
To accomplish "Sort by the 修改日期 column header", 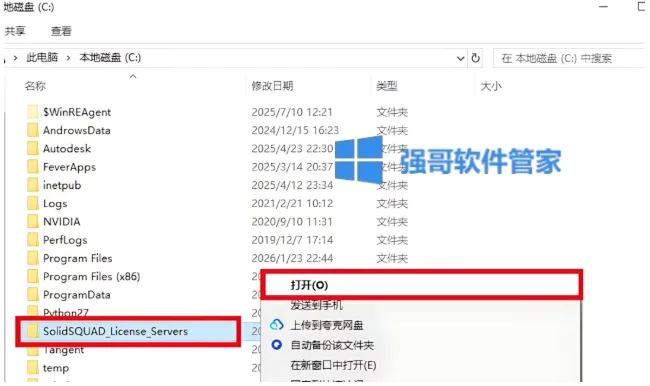I will [x=272, y=86].
